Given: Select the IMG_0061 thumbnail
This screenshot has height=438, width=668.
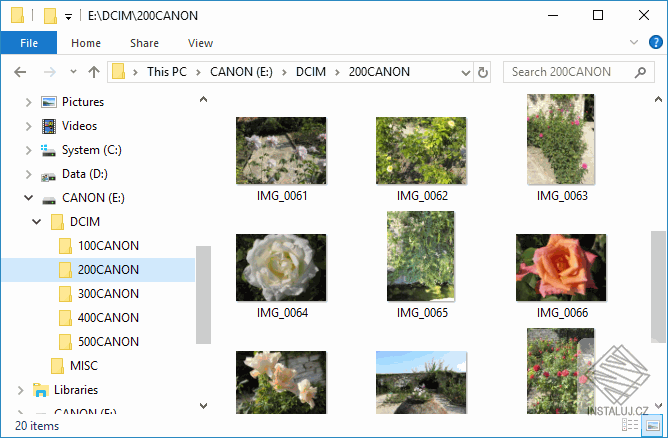Looking at the screenshot, I should pos(281,151).
